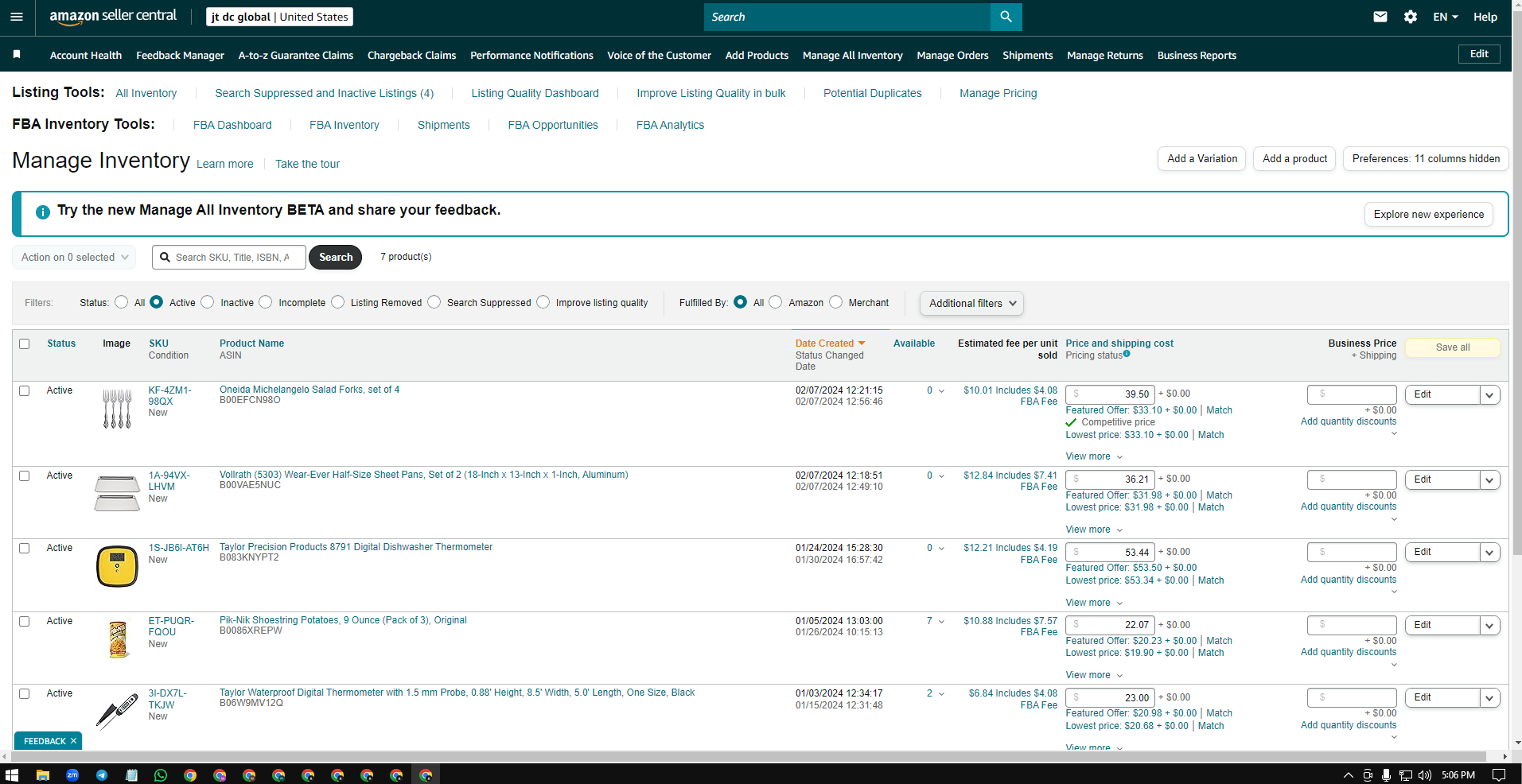The height and width of the screenshot is (784, 1522).
Task: Open Zoom from the taskbar
Action: (72, 774)
